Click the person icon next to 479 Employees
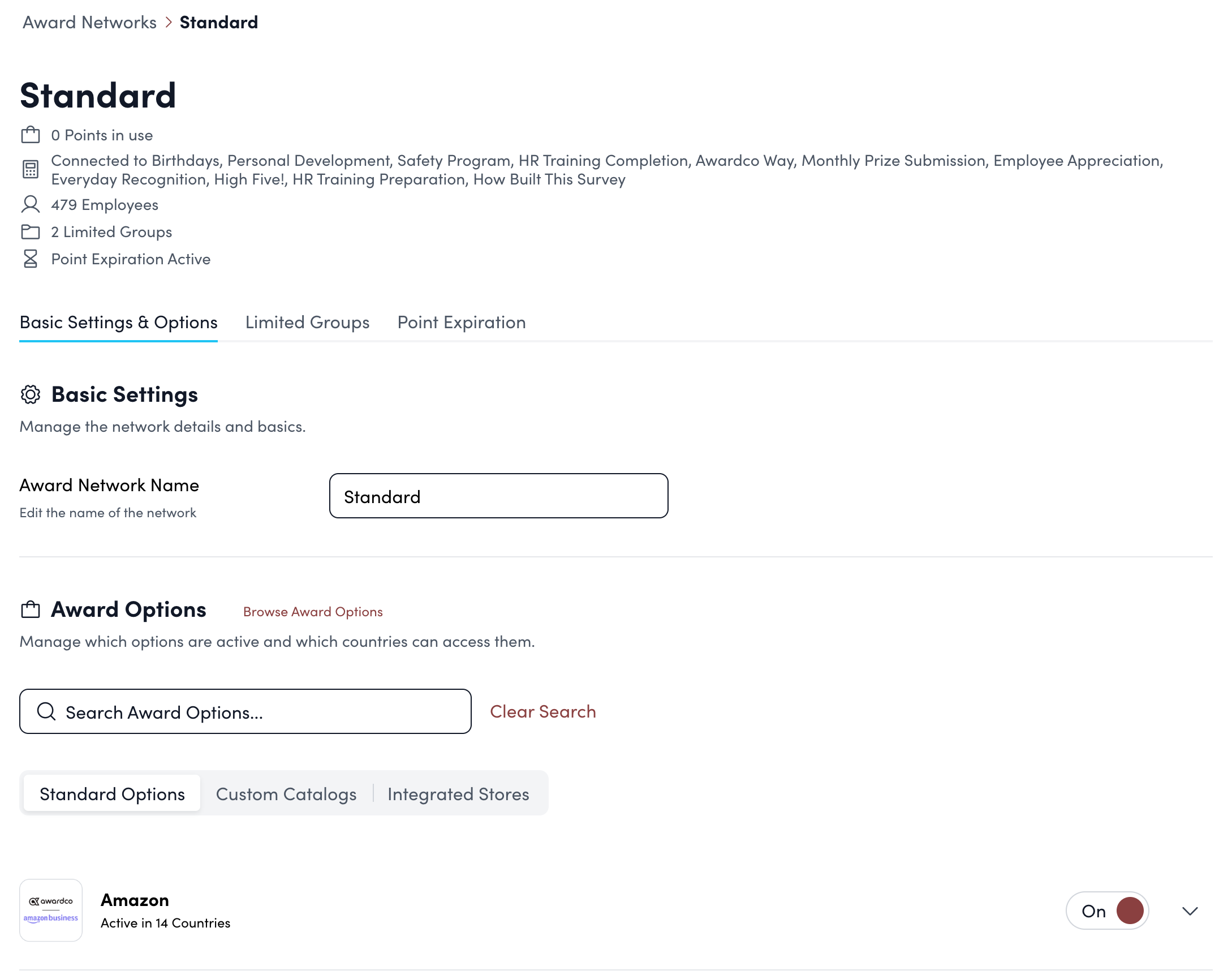Image resolution: width=1232 pixels, height=979 pixels. (x=31, y=205)
